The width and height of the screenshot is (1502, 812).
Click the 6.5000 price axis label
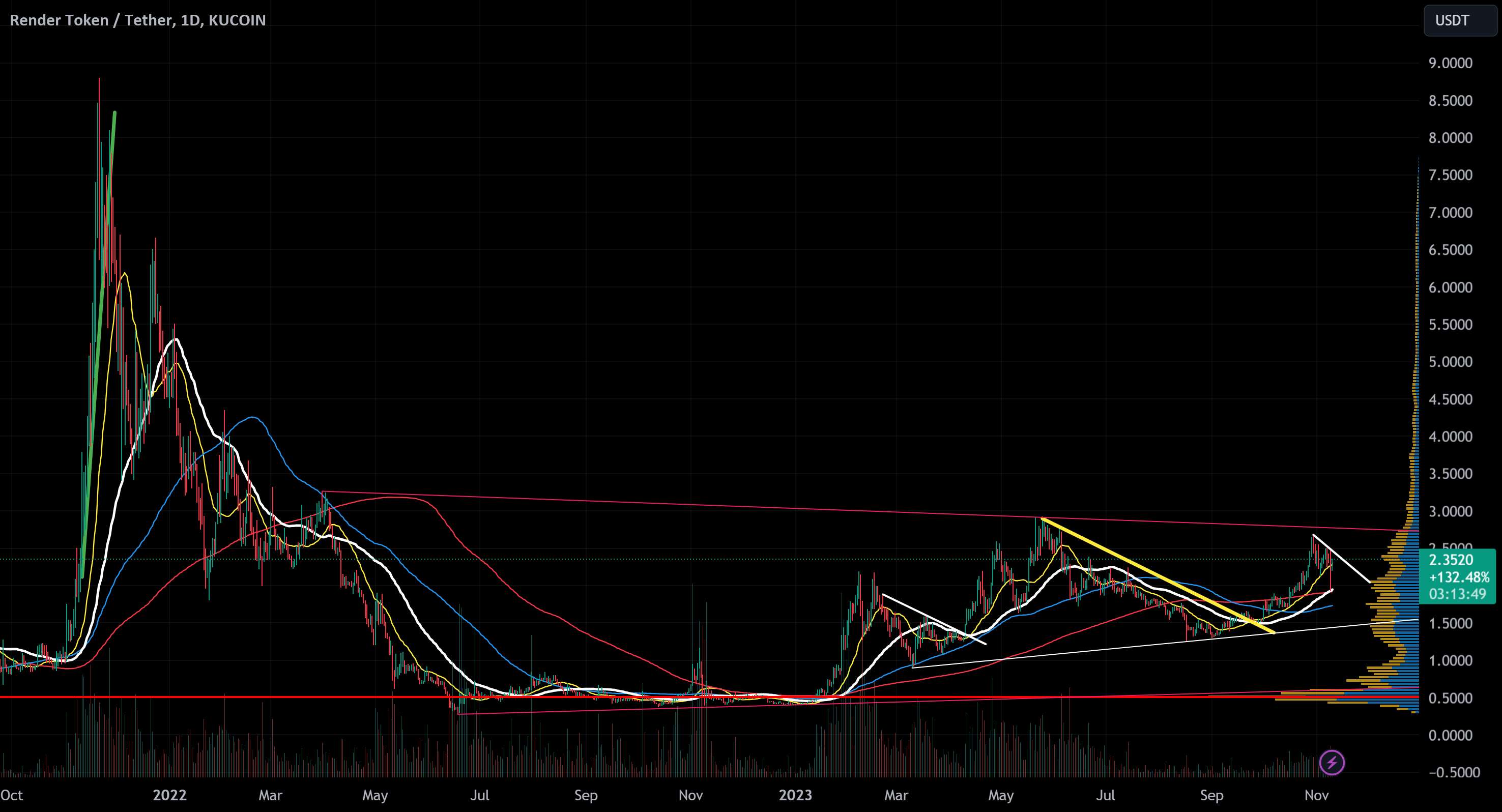pyautogui.click(x=1450, y=249)
